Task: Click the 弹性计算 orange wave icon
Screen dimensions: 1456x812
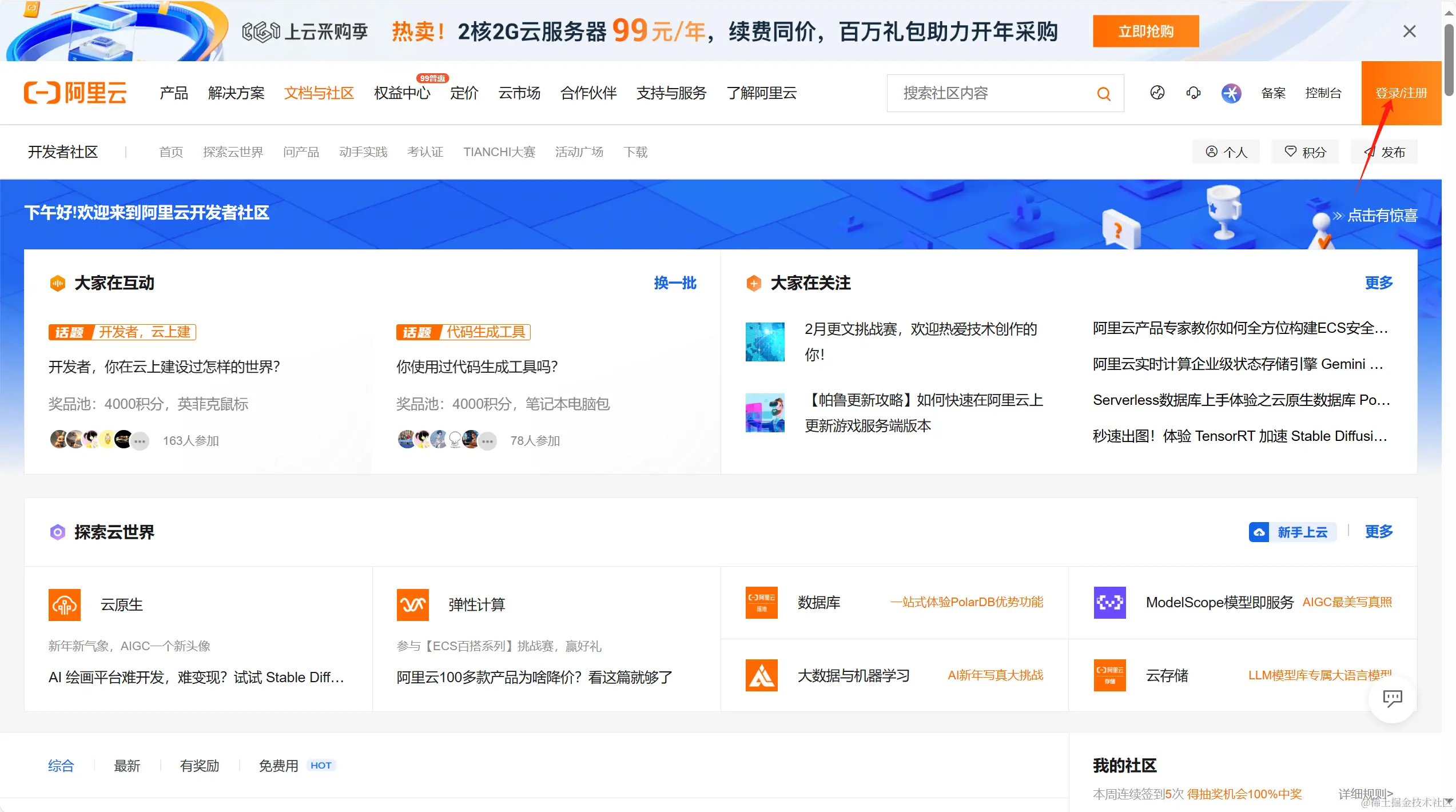Action: pyautogui.click(x=412, y=604)
